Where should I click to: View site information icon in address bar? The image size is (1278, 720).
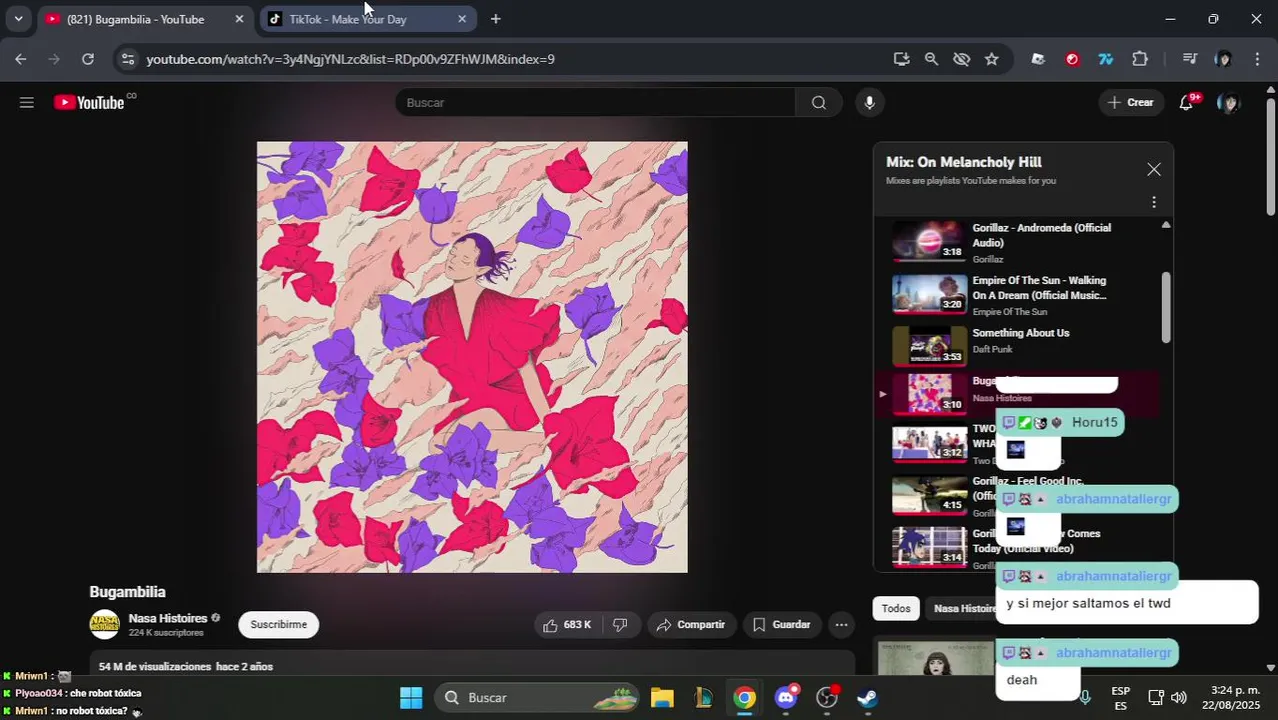coord(127,59)
